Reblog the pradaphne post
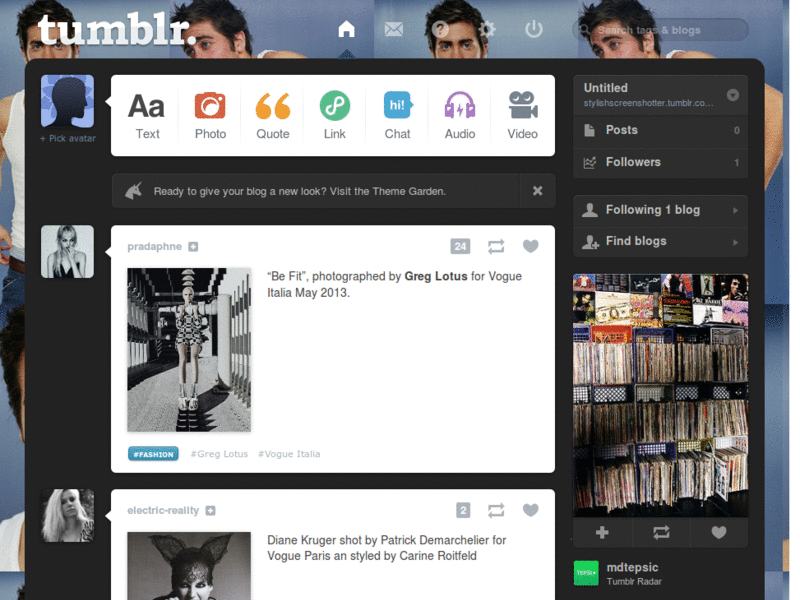The width and height of the screenshot is (800, 600). pyautogui.click(x=496, y=246)
